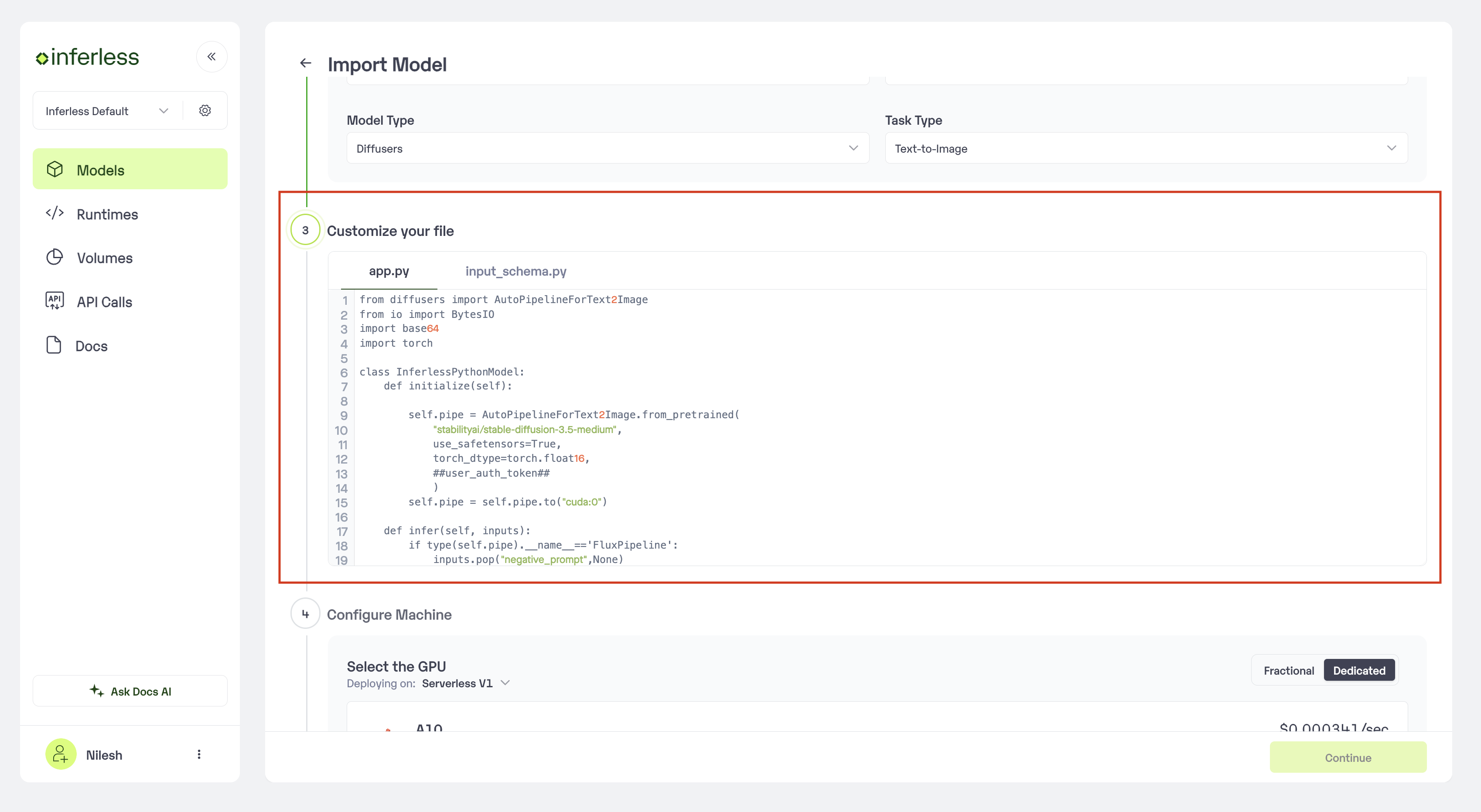
Task: Open the Model Type Diffusers dropdown
Action: [607, 148]
